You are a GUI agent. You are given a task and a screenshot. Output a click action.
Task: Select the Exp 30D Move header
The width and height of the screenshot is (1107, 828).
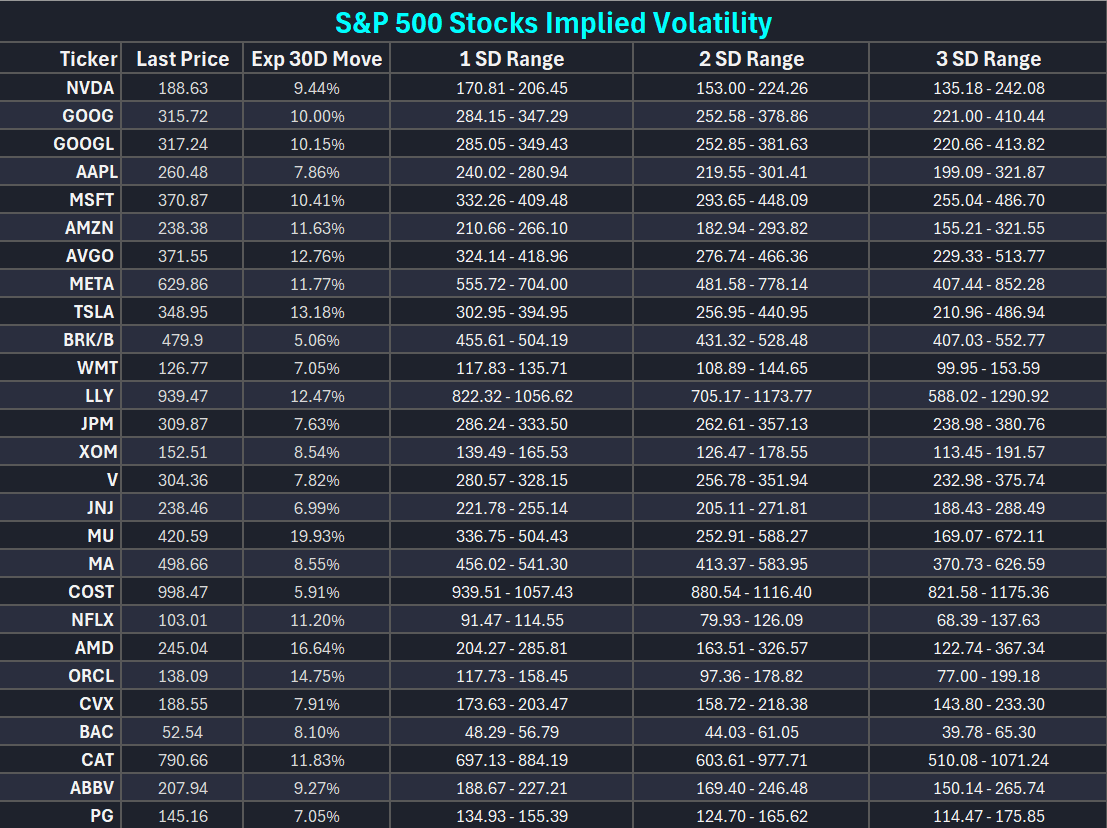[x=316, y=59]
